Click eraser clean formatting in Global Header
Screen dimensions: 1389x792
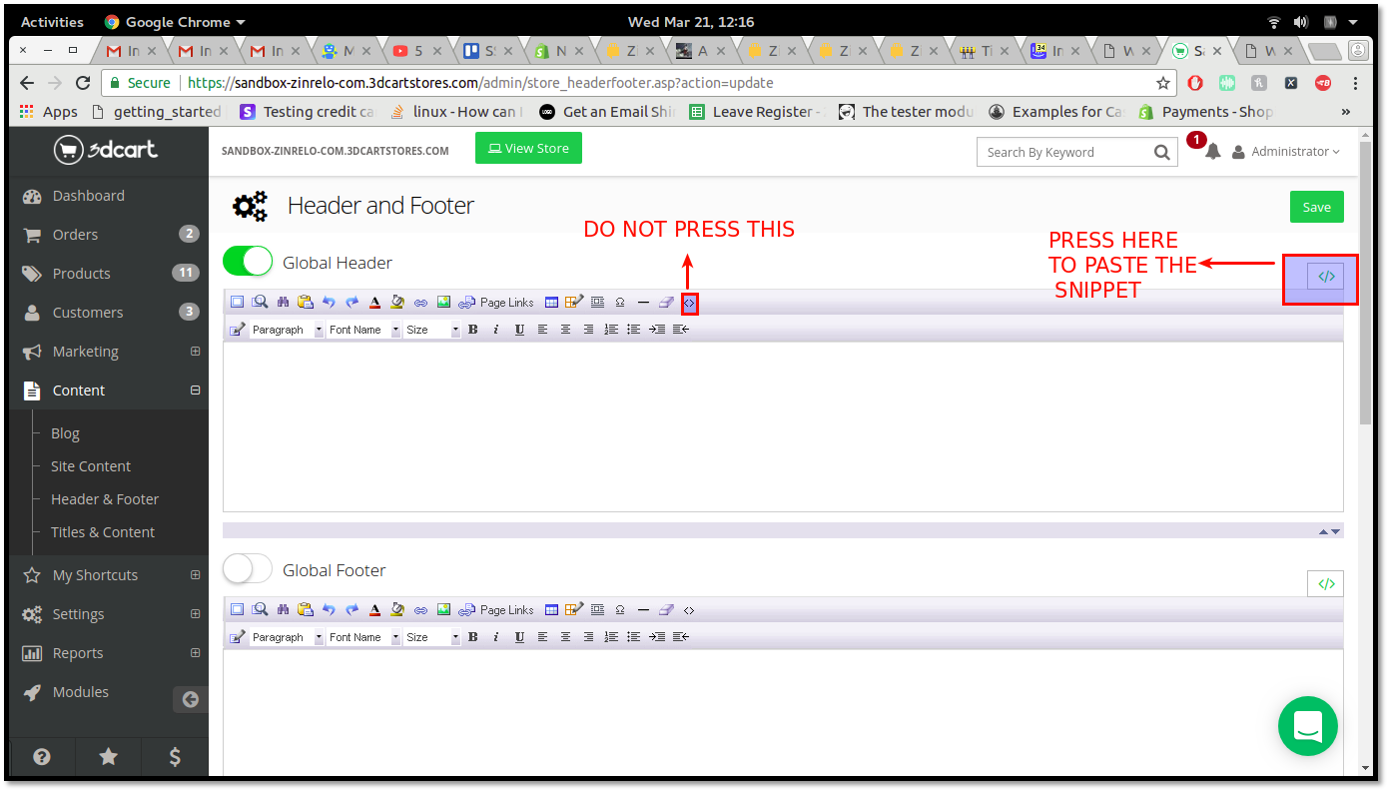pos(666,302)
